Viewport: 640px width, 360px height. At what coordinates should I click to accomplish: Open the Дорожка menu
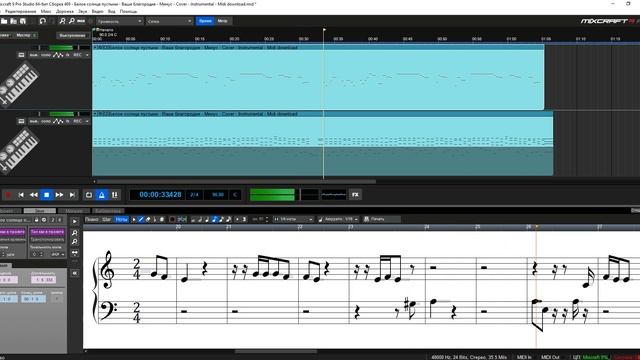[65, 11]
